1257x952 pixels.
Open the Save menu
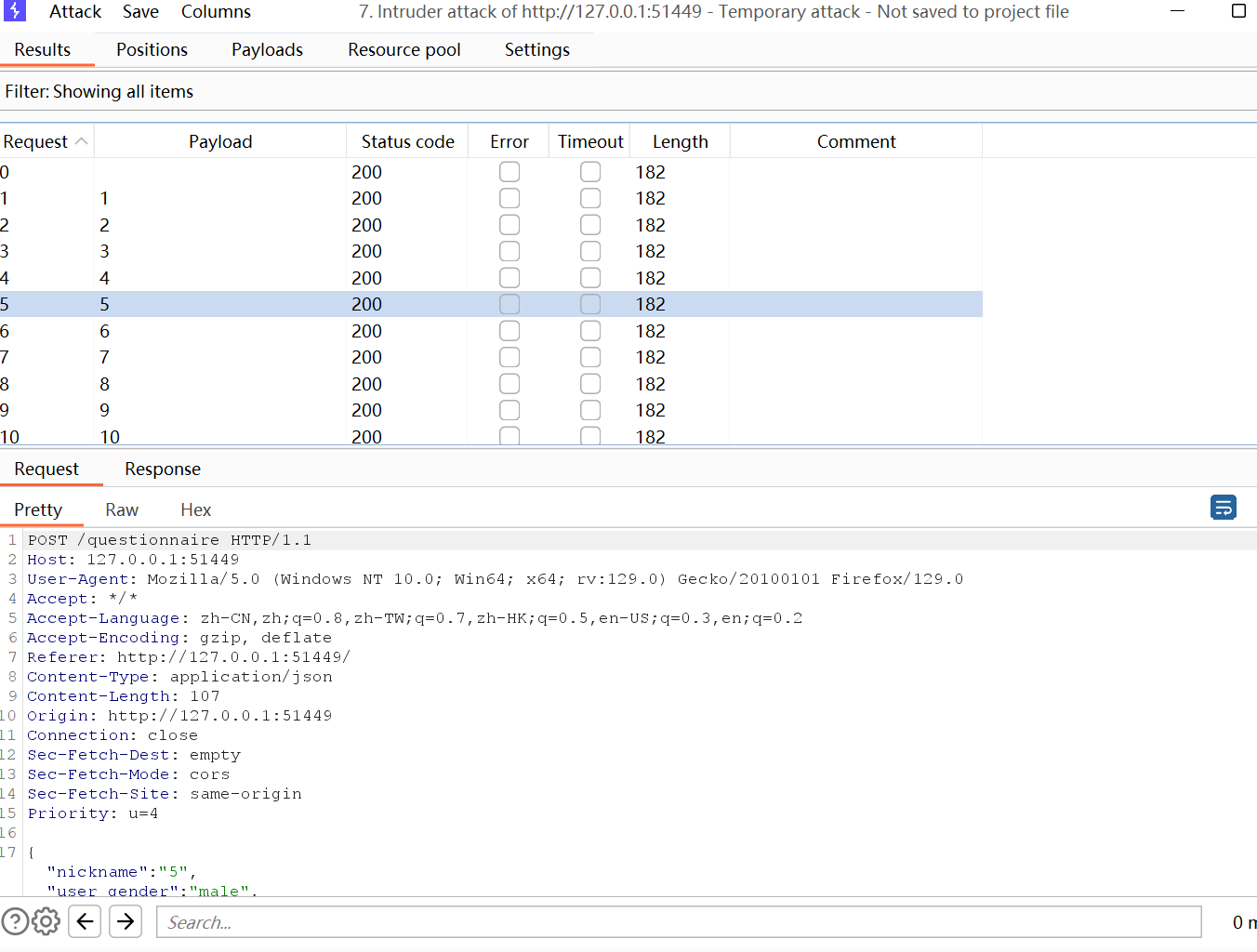(140, 12)
